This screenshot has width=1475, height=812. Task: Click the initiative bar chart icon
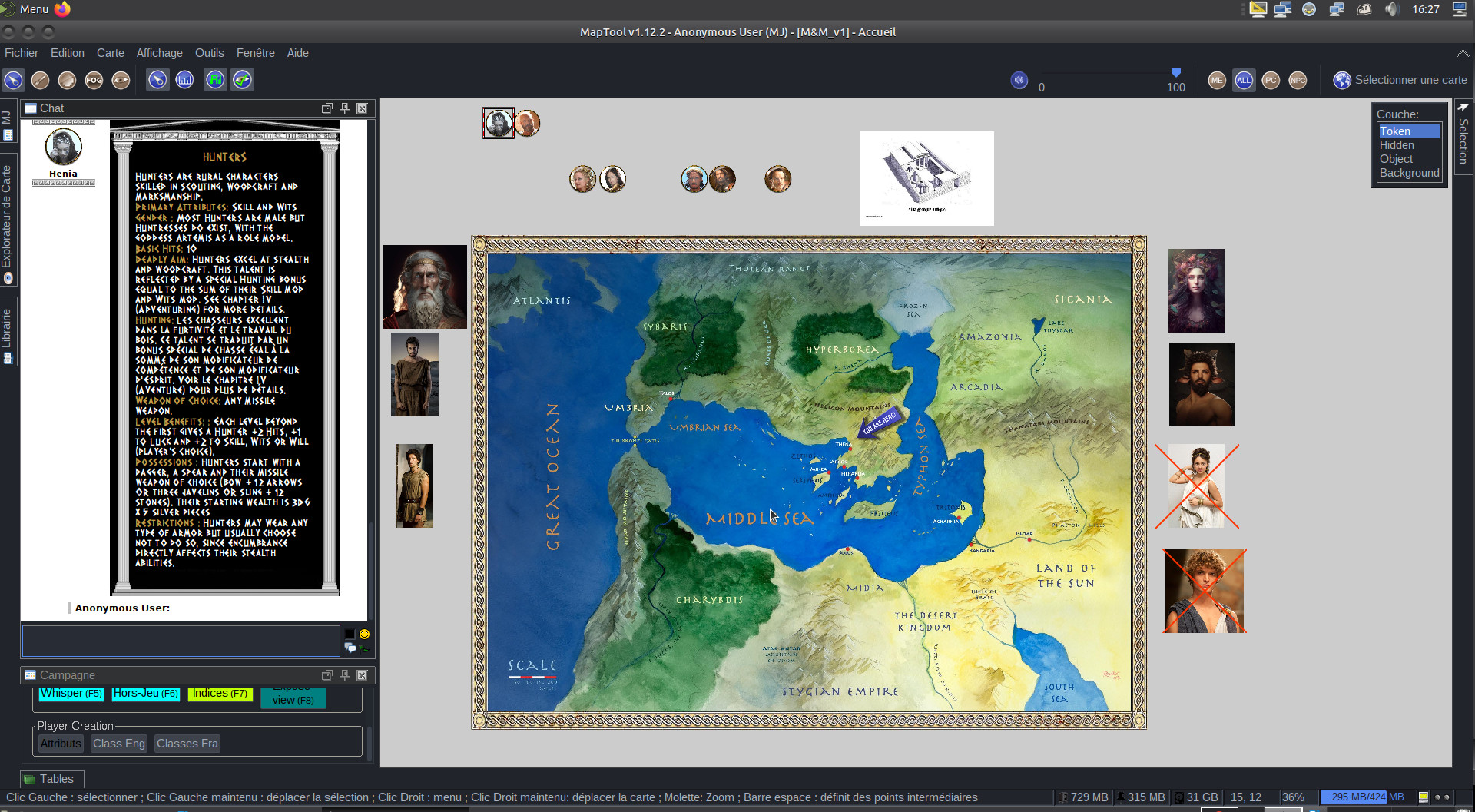point(184,80)
